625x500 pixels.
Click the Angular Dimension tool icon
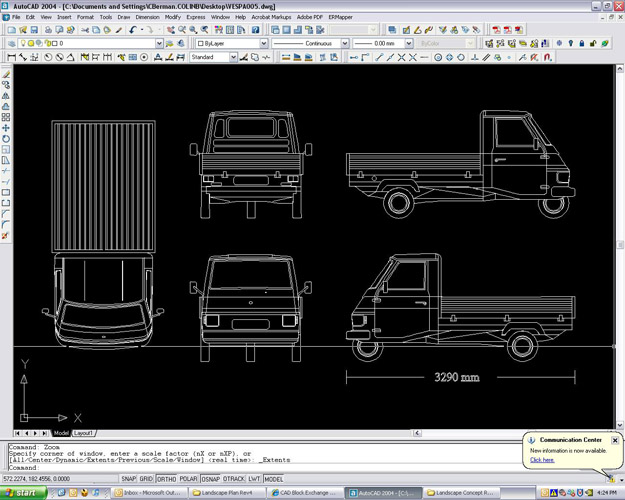(x=71, y=57)
